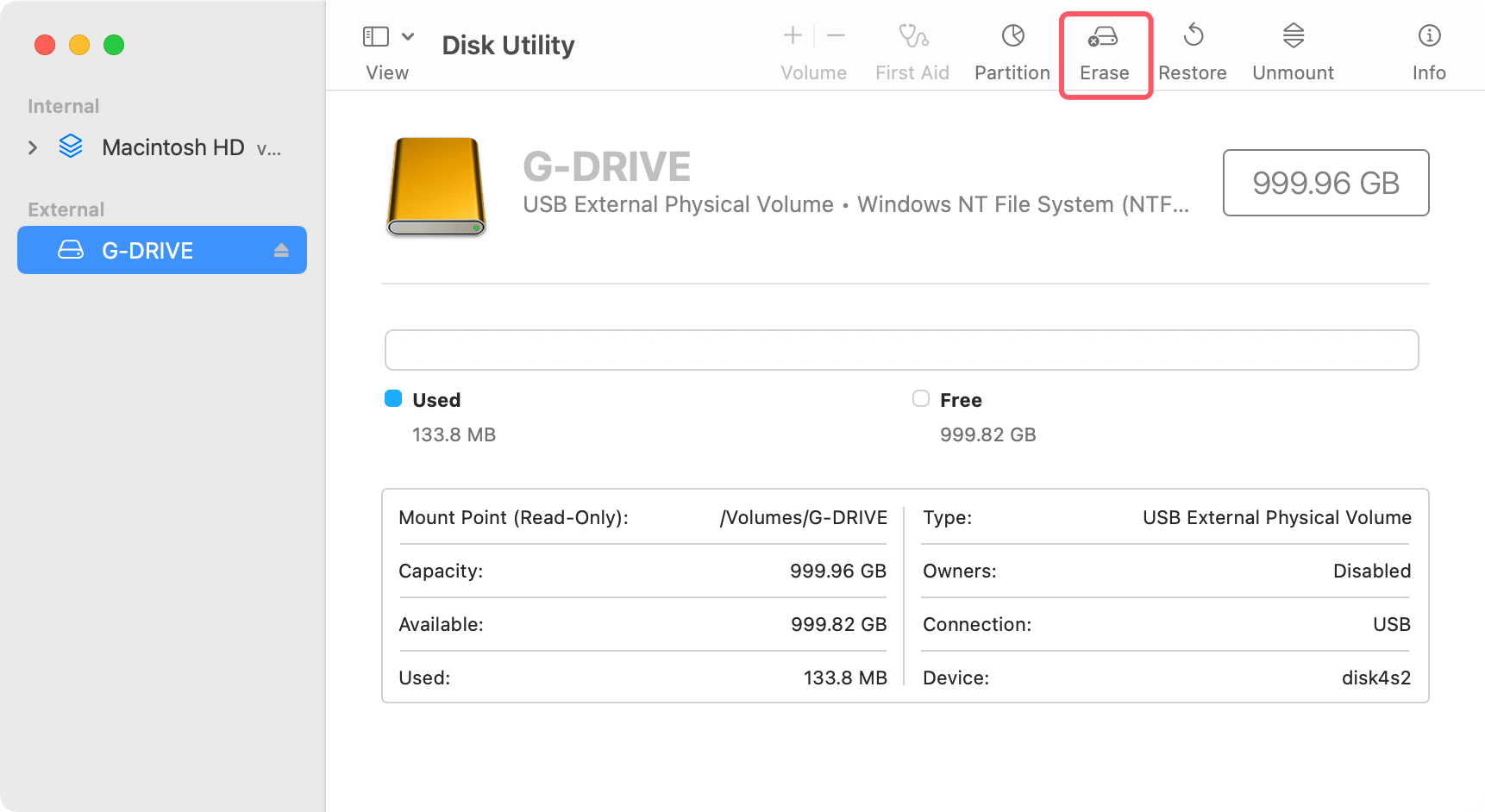The width and height of the screenshot is (1485, 812).
Task: Add a new Volume with the plus icon
Action: click(791, 34)
